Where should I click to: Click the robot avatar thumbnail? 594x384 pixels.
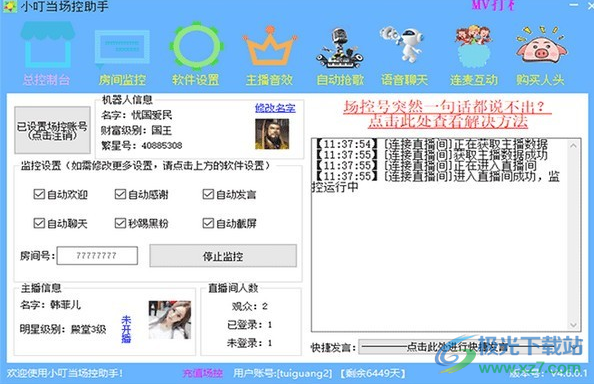pos(272,134)
